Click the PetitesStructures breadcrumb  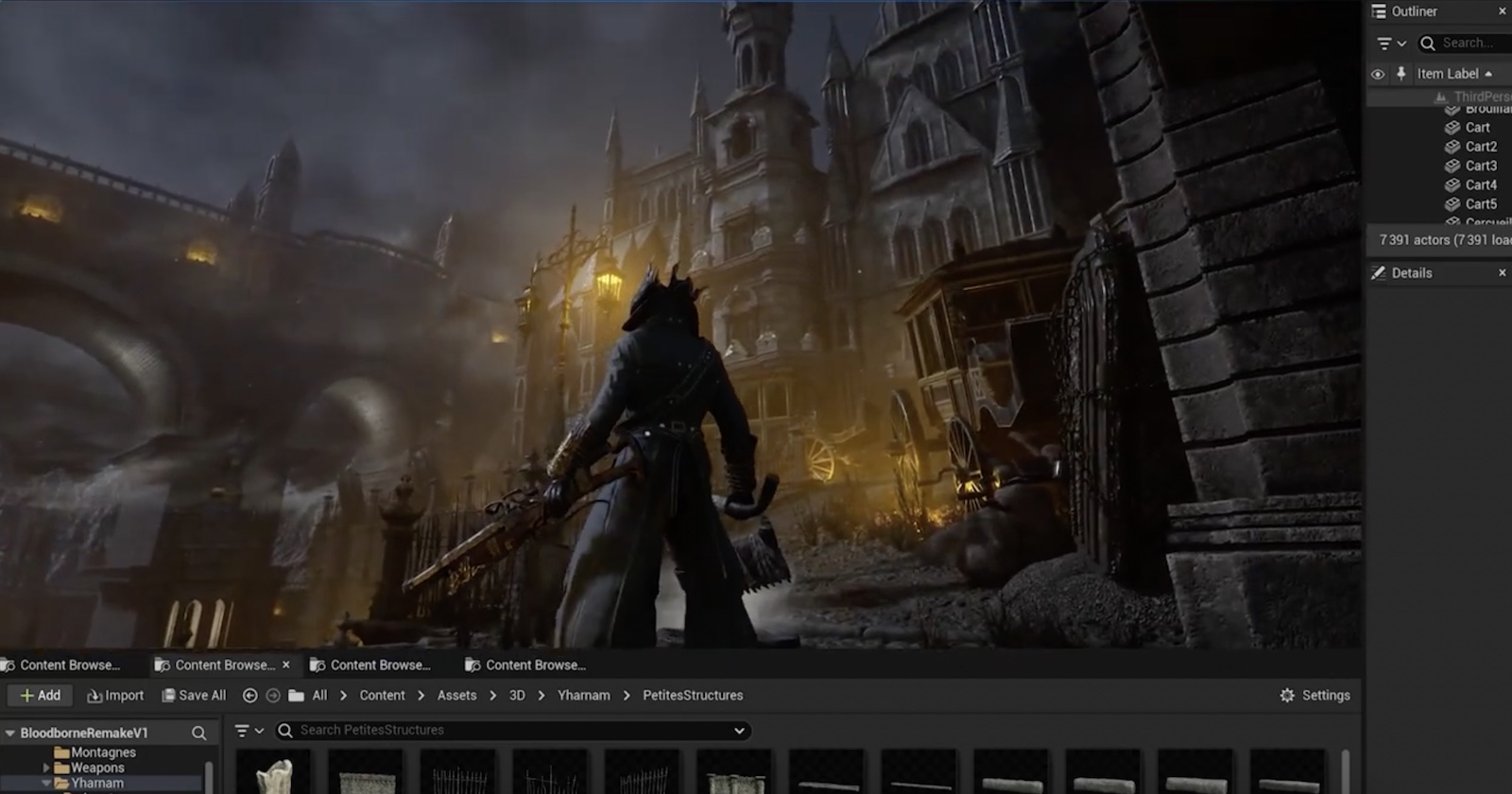(693, 696)
